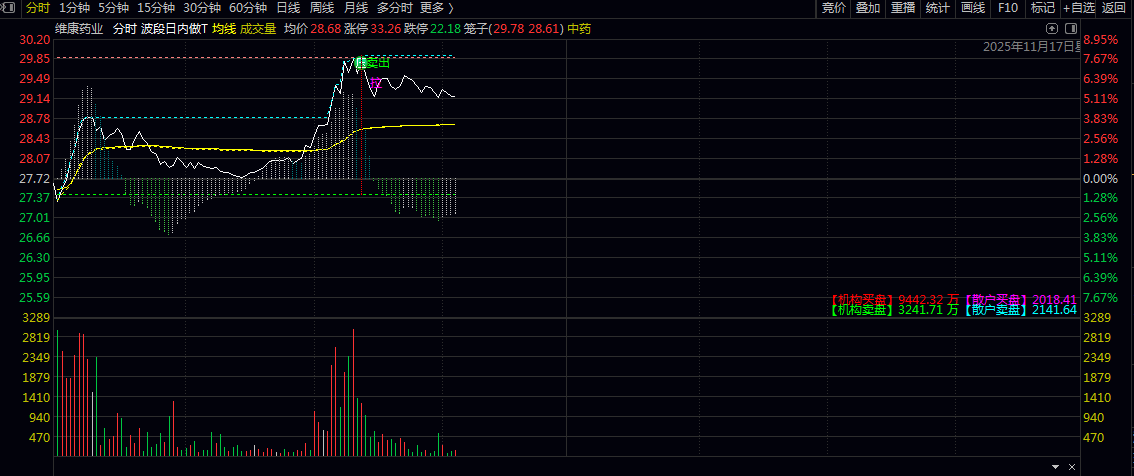Click the 涨停 price 33.26
Screen dimensions: 1134x476
click(384, 29)
